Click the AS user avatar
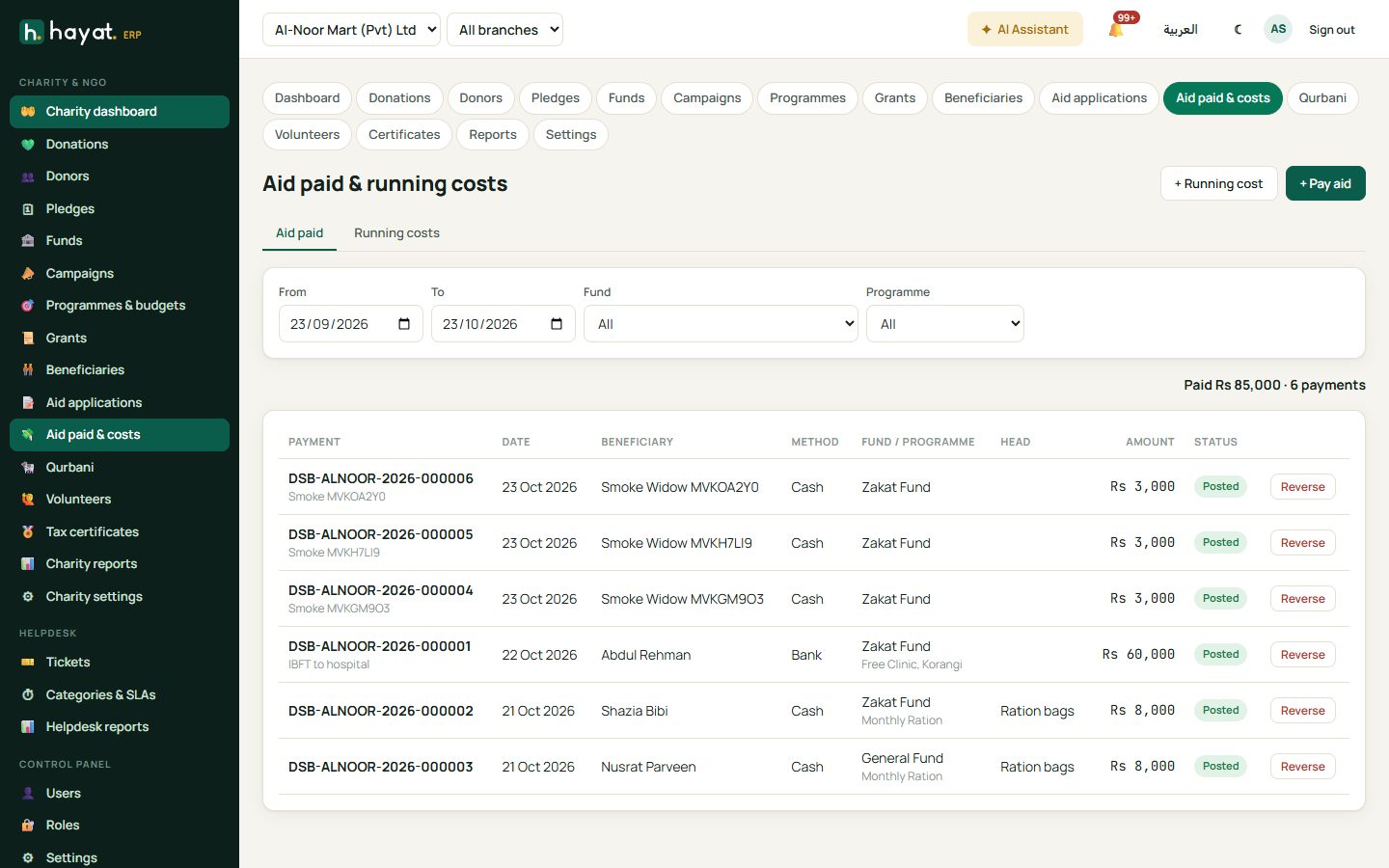1389x868 pixels. [x=1278, y=29]
